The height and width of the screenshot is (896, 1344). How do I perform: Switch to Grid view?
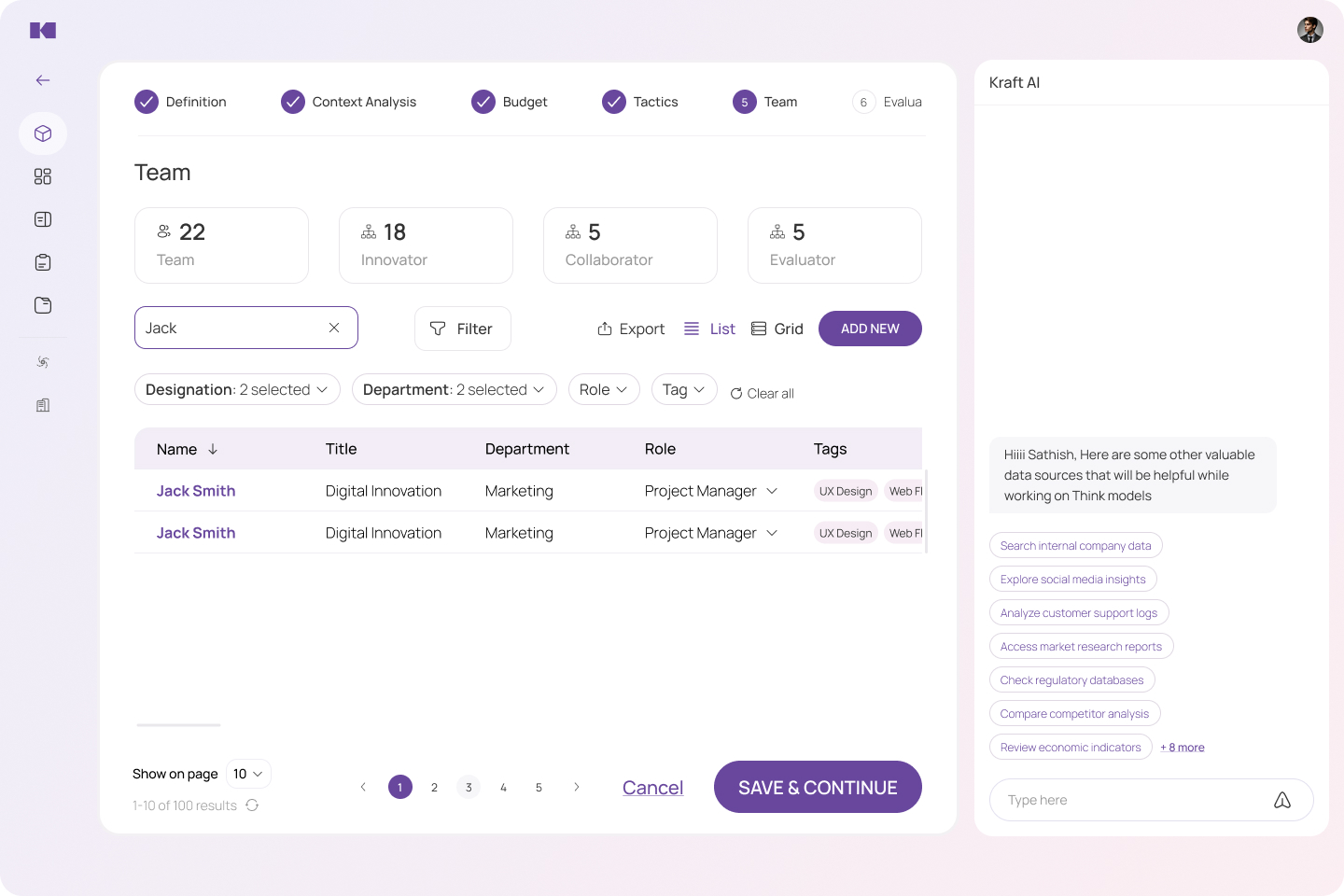pyautogui.click(x=777, y=329)
